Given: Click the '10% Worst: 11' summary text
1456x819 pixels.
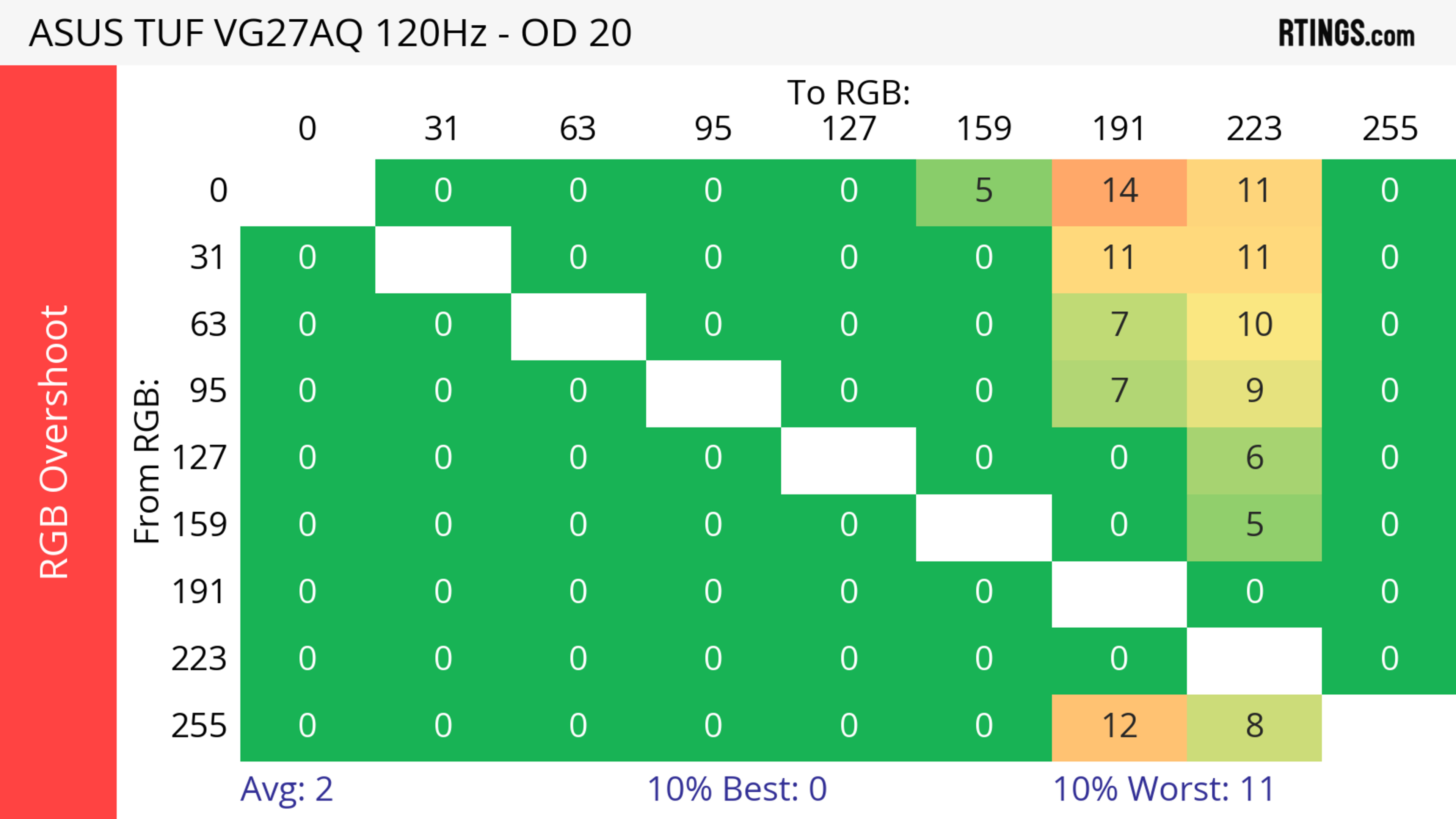Looking at the screenshot, I should click(1164, 789).
